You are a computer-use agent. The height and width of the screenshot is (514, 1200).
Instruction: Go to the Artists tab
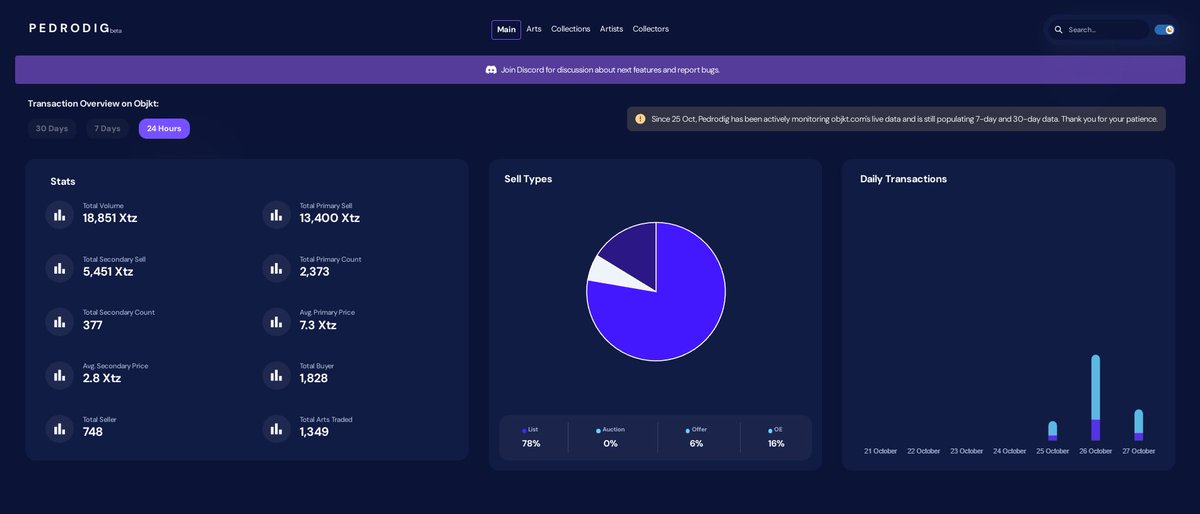(x=611, y=29)
